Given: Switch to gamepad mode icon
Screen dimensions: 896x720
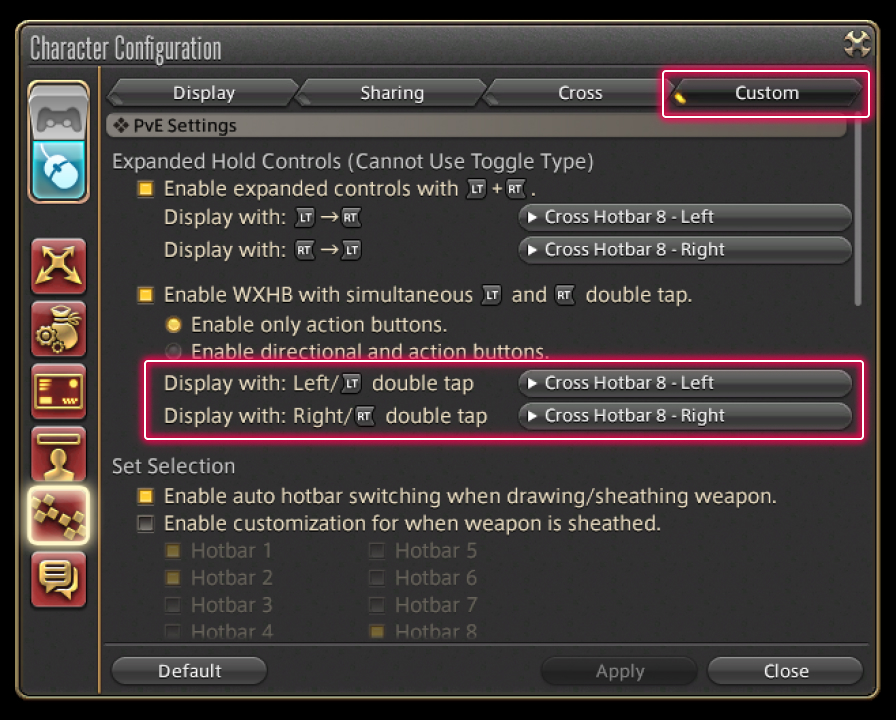Looking at the screenshot, I should pyautogui.click(x=59, y=114).
